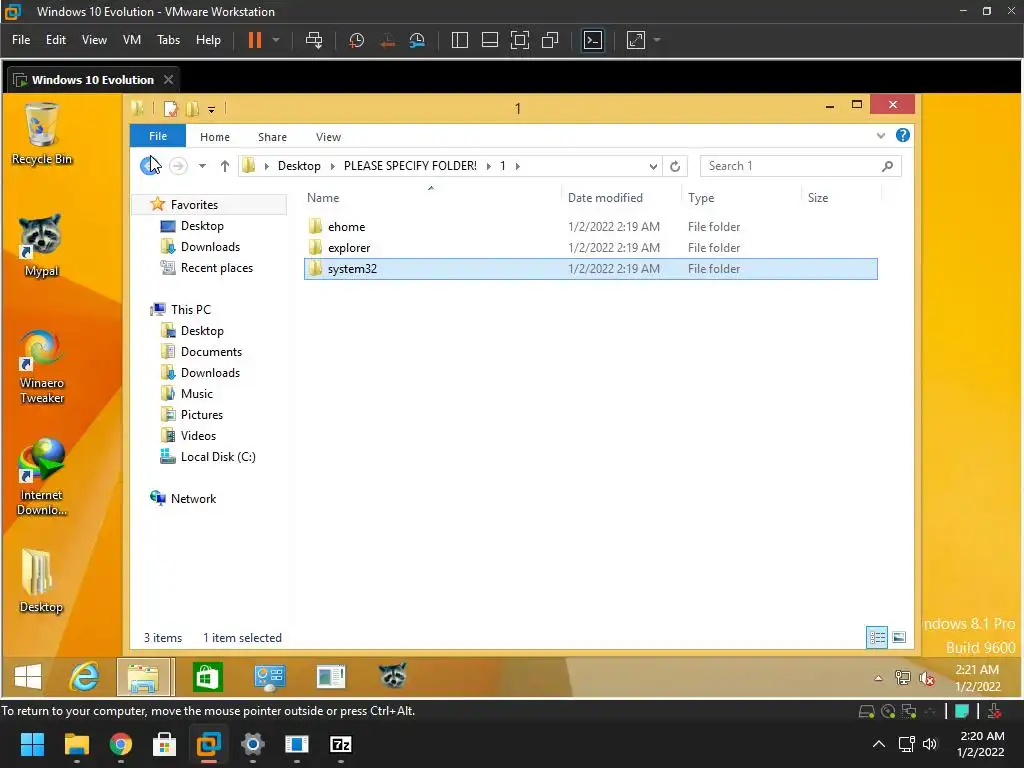Image resolution: width=1024 pixels, height=768 pixels.
Task: Open the VMware snapshot manager
Action: pyautogui.click(x=417, y=40)
